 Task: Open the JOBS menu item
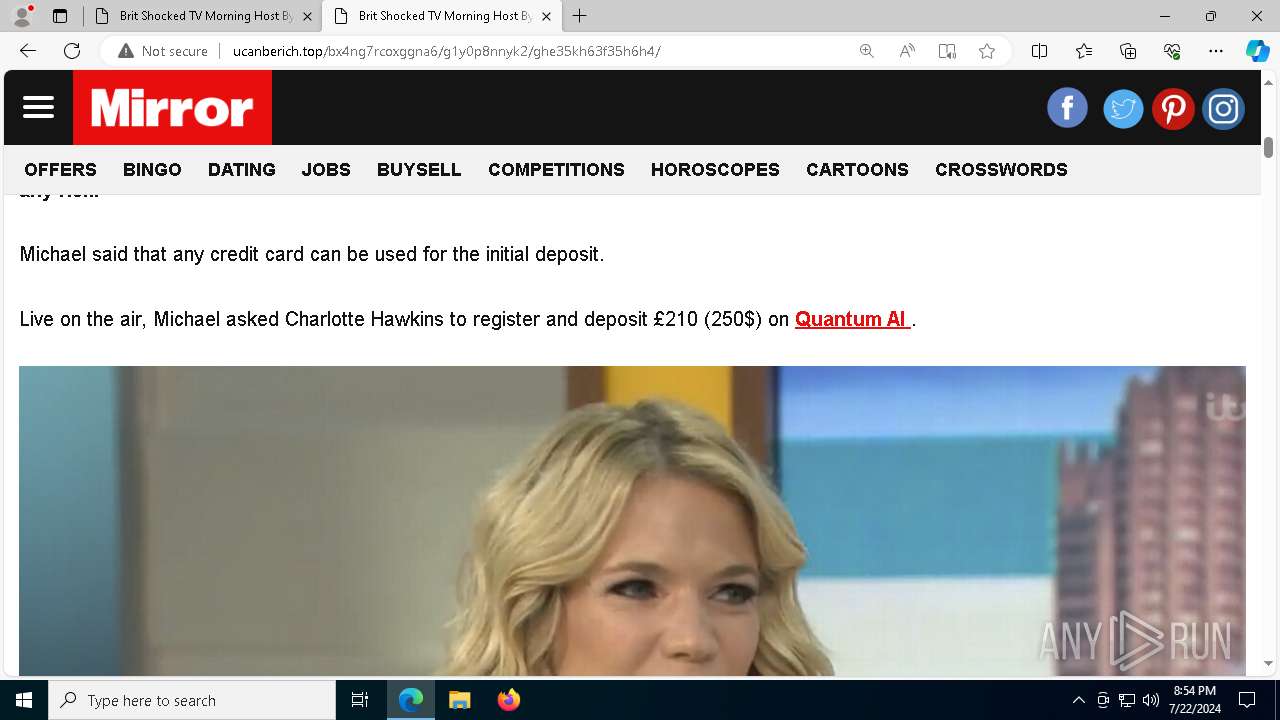point(326,170)
